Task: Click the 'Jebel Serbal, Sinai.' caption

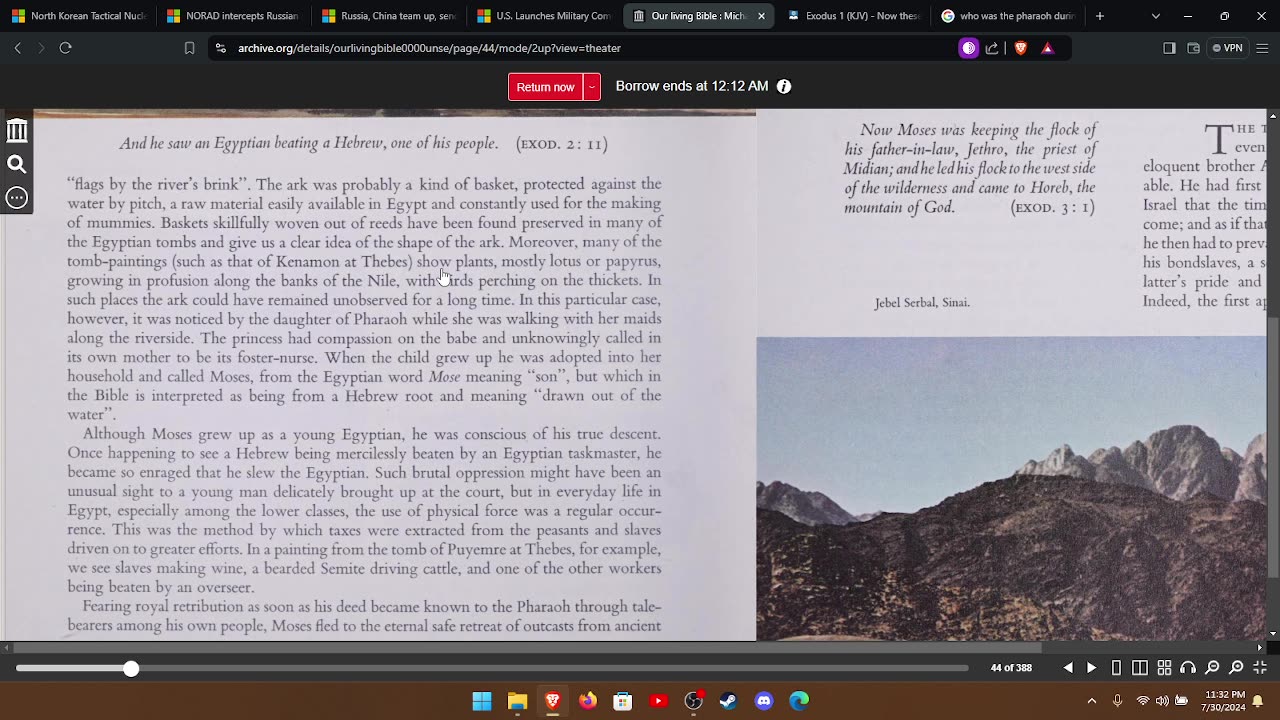Action: 922,303
